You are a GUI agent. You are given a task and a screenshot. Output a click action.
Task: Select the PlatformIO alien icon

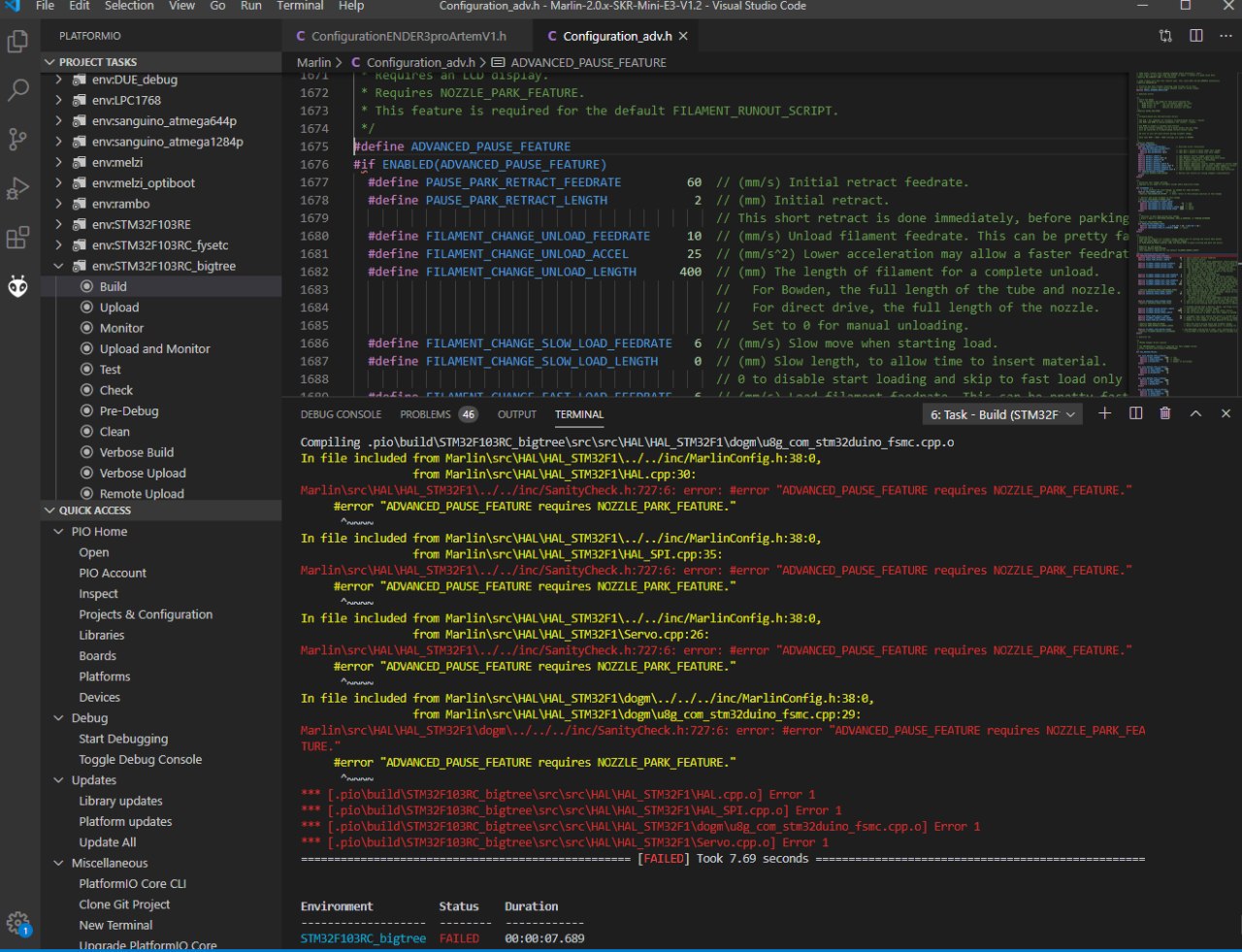click(17, 285)
